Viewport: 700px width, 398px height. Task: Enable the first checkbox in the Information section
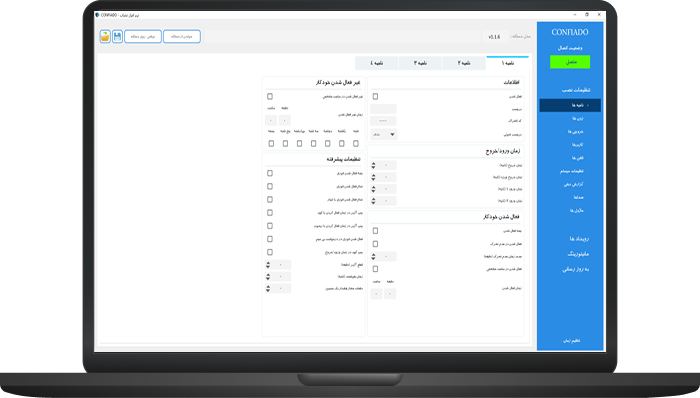pos(375,96)
